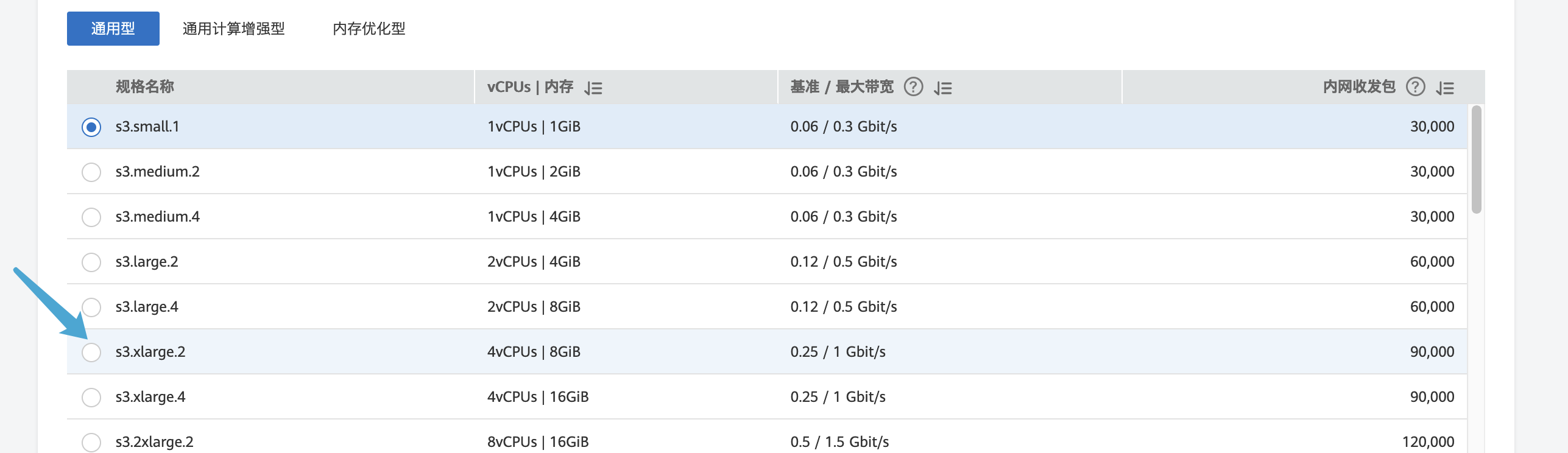Click the s3.xlarge.2 spec name

[150, 352]
